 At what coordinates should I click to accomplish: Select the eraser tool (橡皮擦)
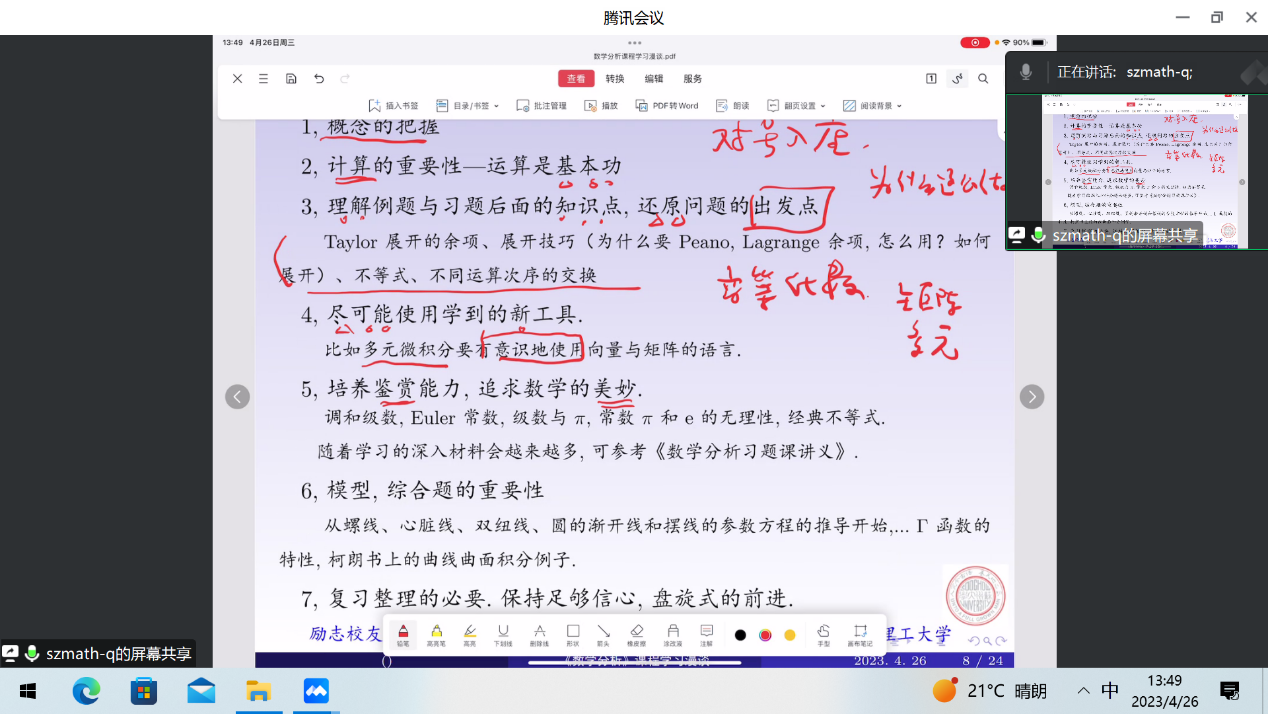[636, 634]
